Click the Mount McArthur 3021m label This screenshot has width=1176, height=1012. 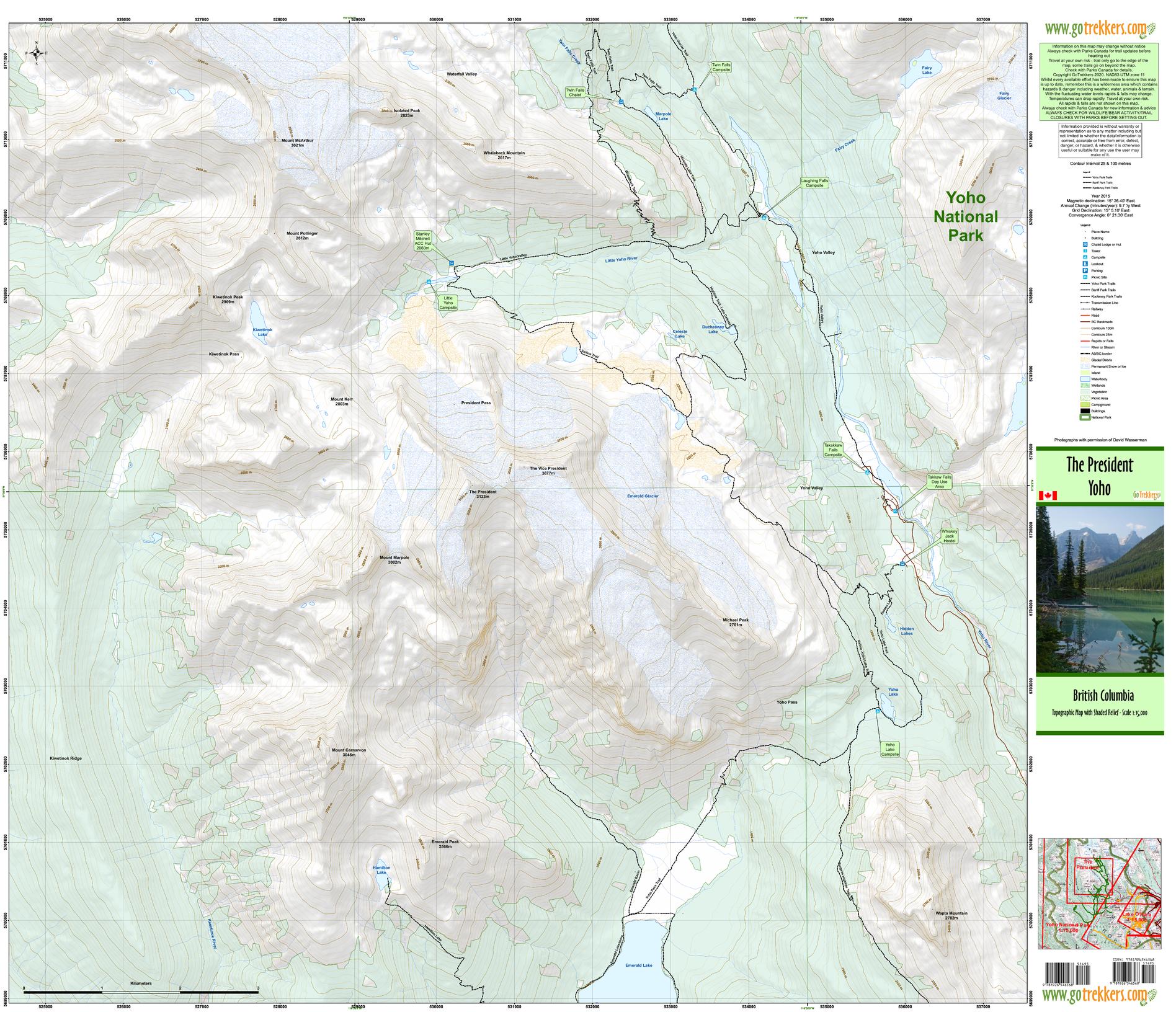click(x=298, y=143)
